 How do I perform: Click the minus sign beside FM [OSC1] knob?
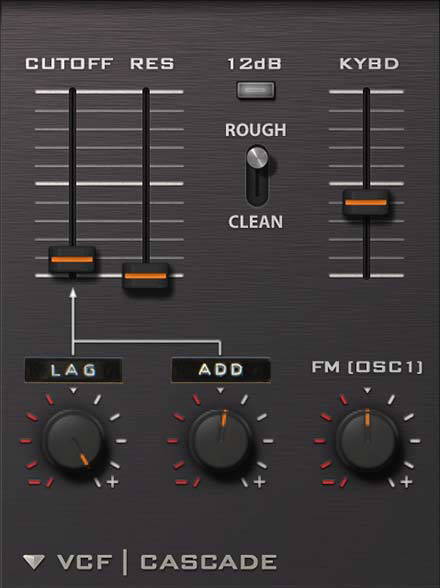[x=328, y=482]
